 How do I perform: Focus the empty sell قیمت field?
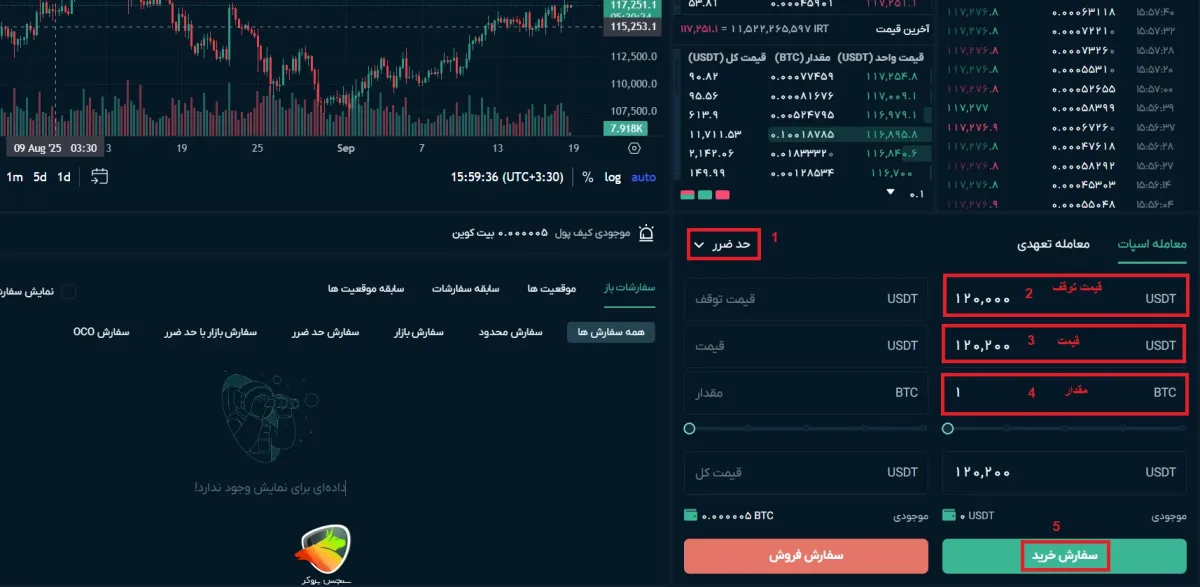click(x=806, y=345)
